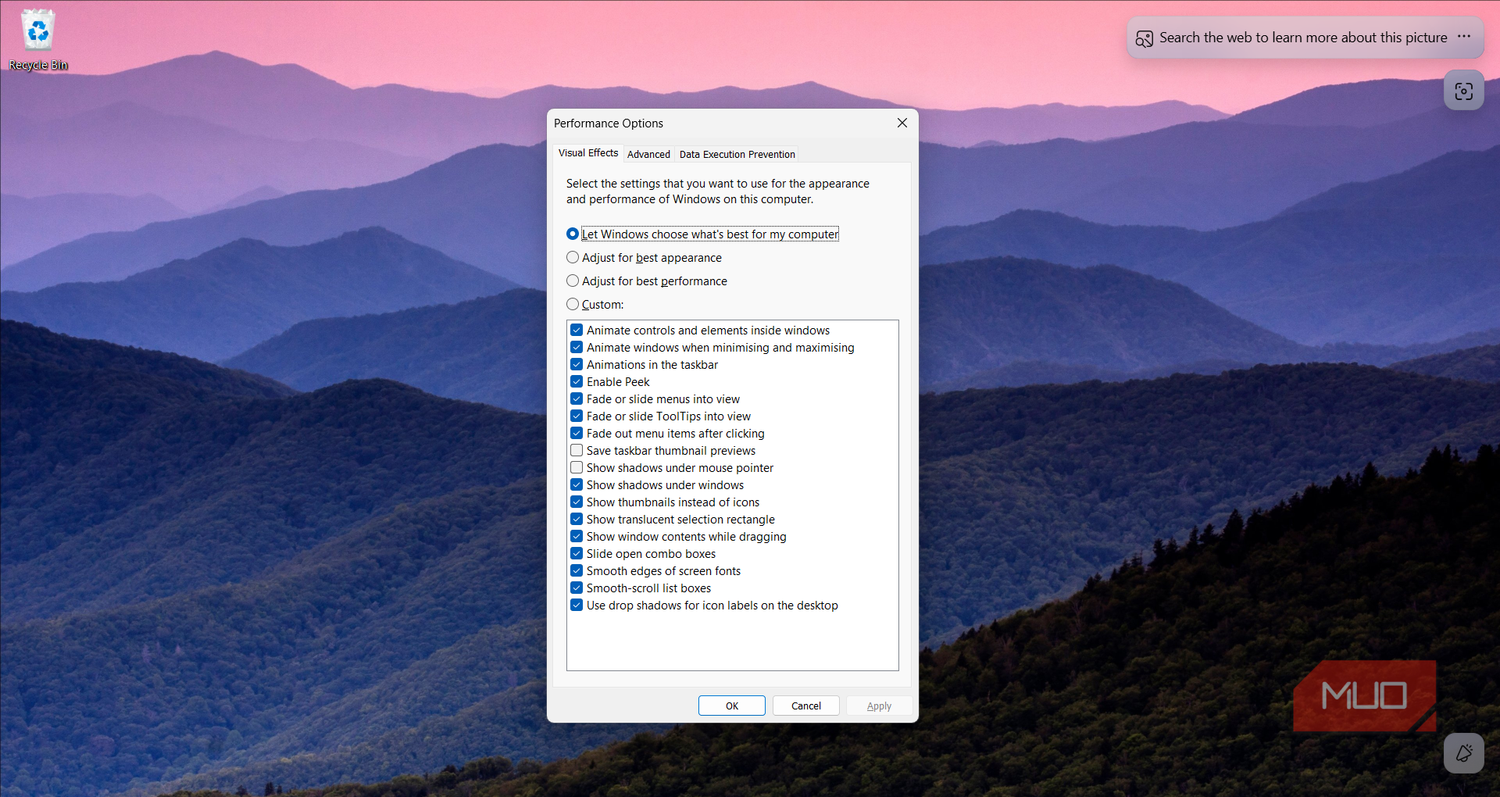1500x797 pixels.
Task: Click the bell icon at bottom right
Action: [1463, 753]
